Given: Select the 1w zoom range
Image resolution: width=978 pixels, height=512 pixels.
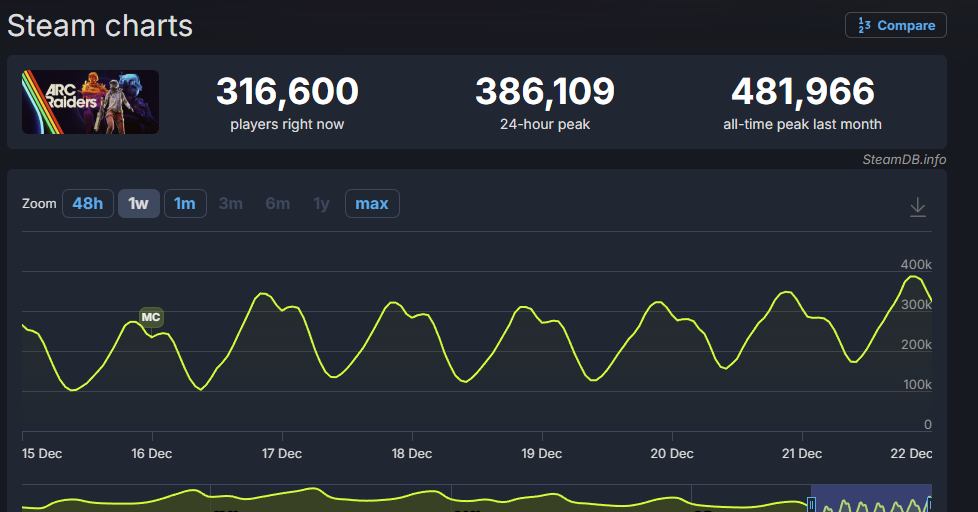Looking at the screenshot, I should [x=138, y=203].
